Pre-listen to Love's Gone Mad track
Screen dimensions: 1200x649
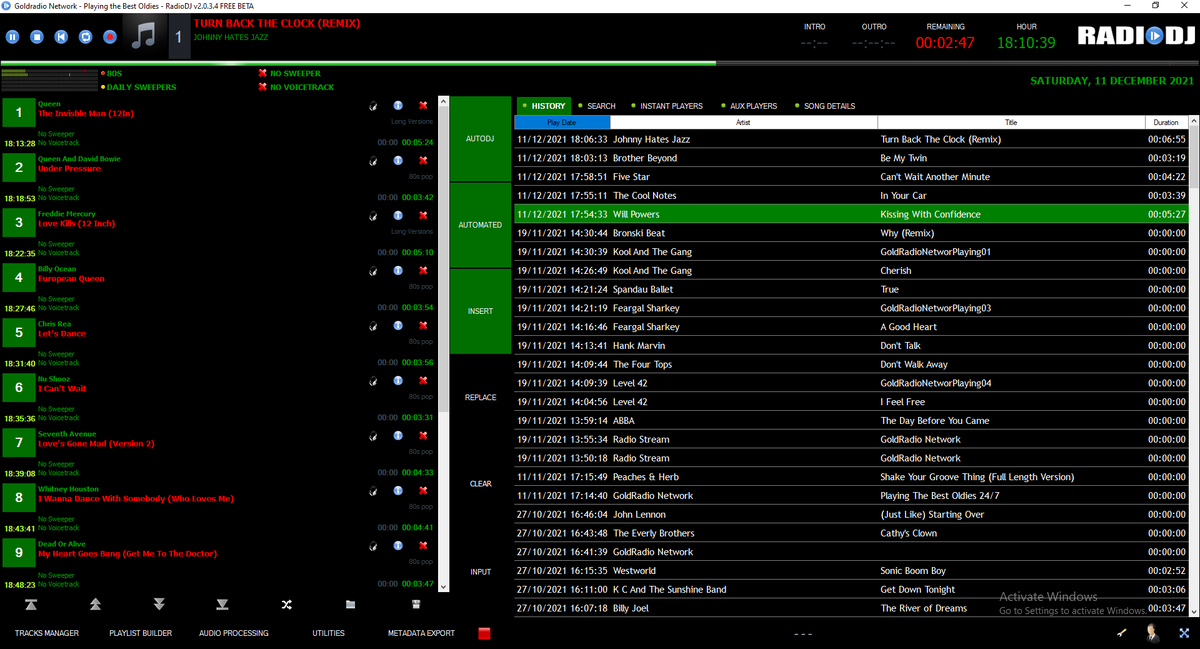373,435
